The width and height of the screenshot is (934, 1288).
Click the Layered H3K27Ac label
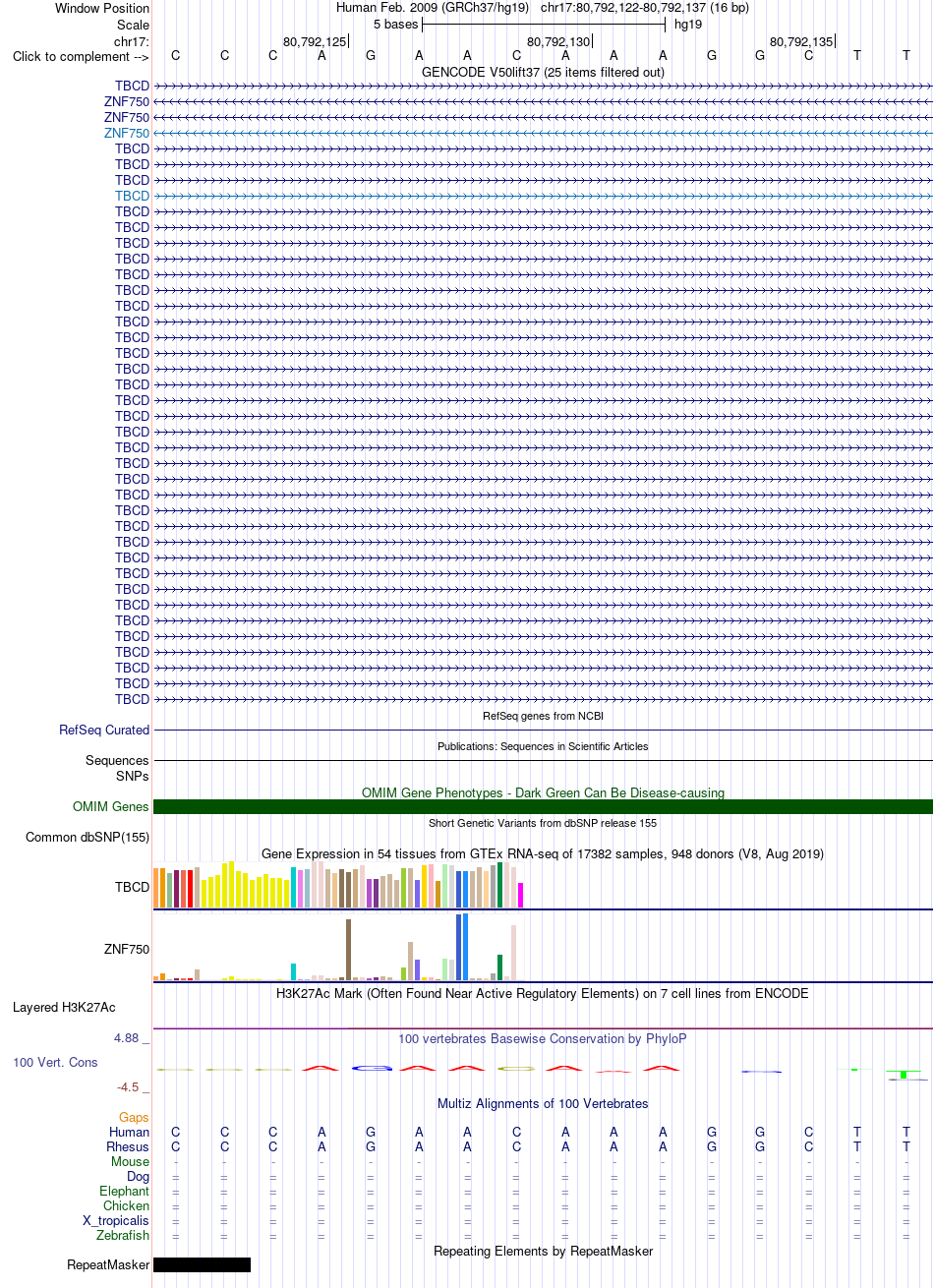tap(64, 1007)
